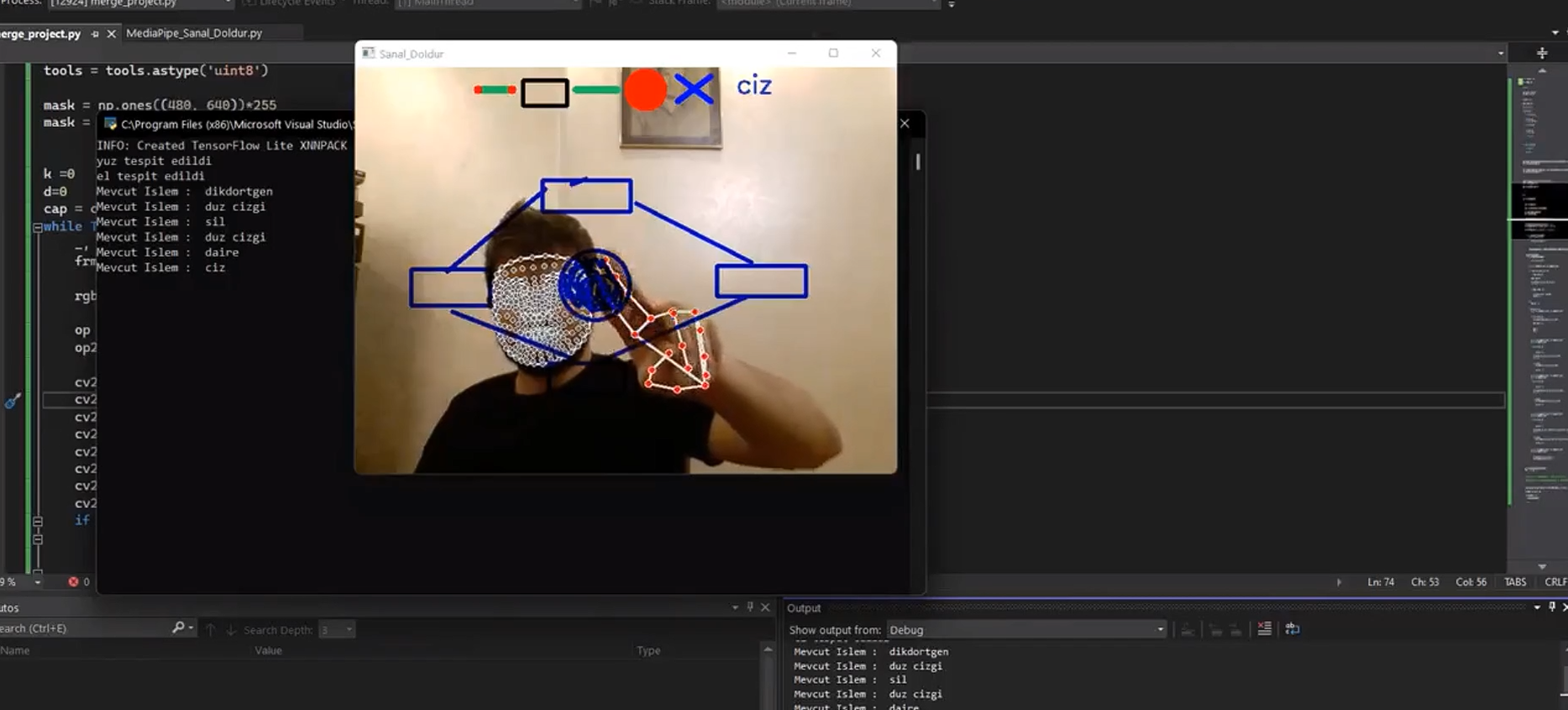This screenshot has height=710, width=1568.
Task: Click the Autos panel scroll up arrow
Action: 767,650
